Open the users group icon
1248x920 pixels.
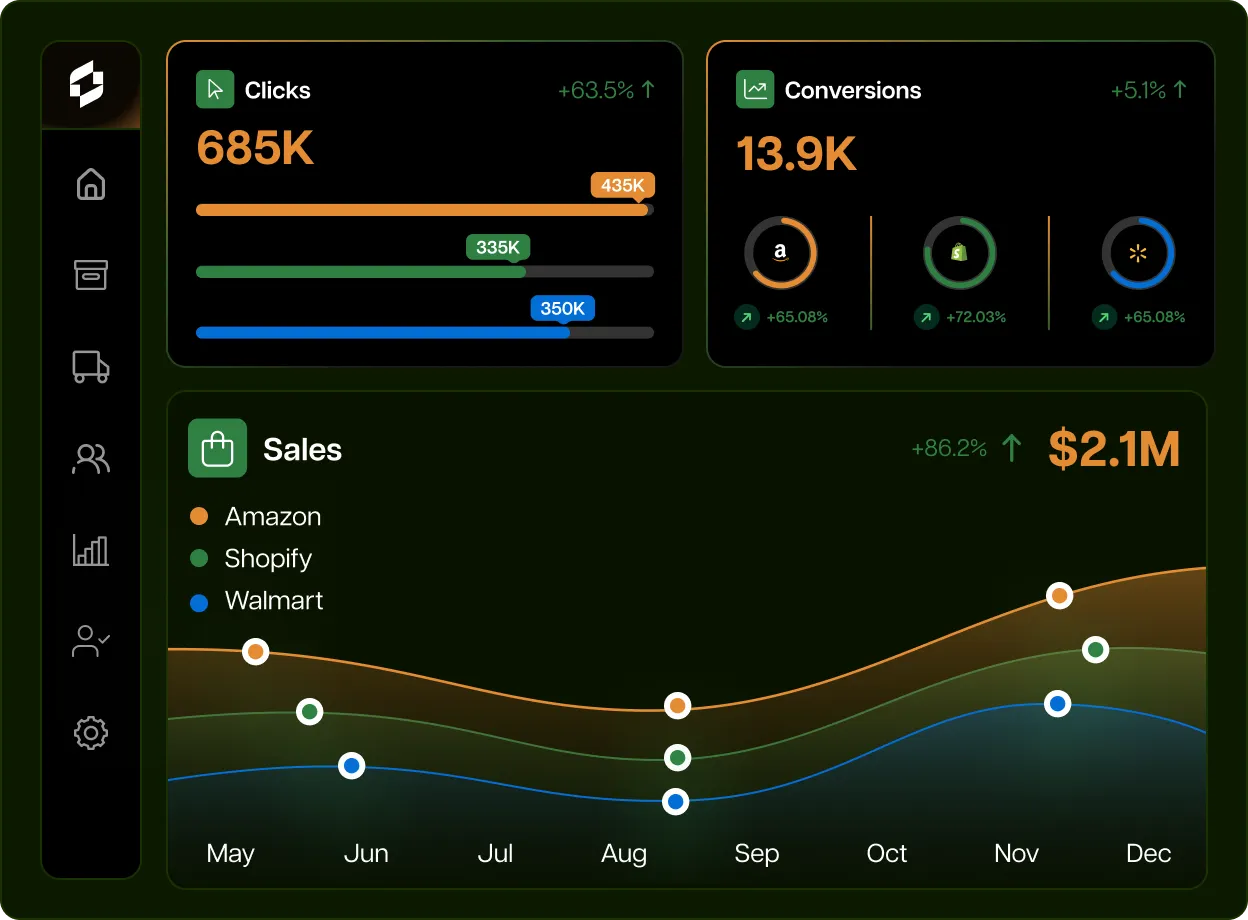[x=91, y=458]
